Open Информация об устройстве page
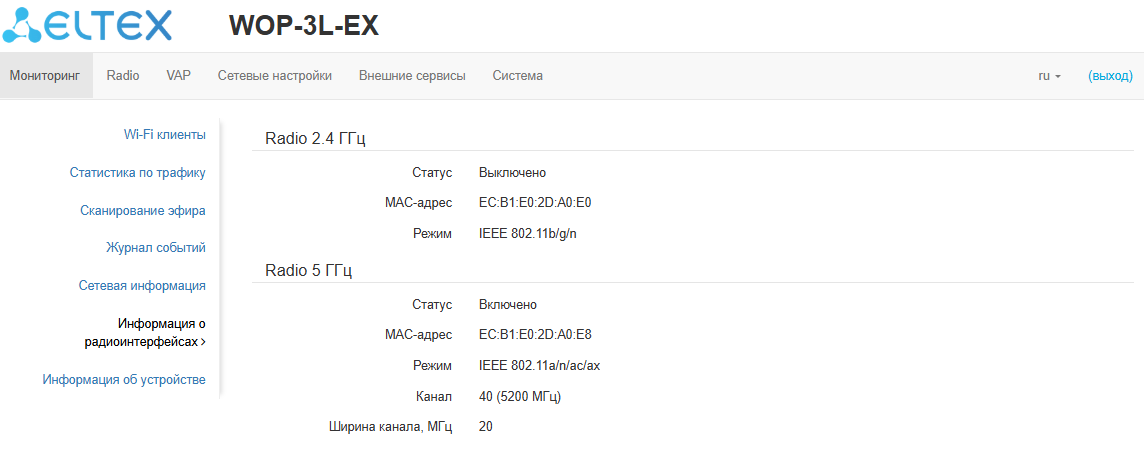This screenshot has height=451, width=1144. (124, 379)
